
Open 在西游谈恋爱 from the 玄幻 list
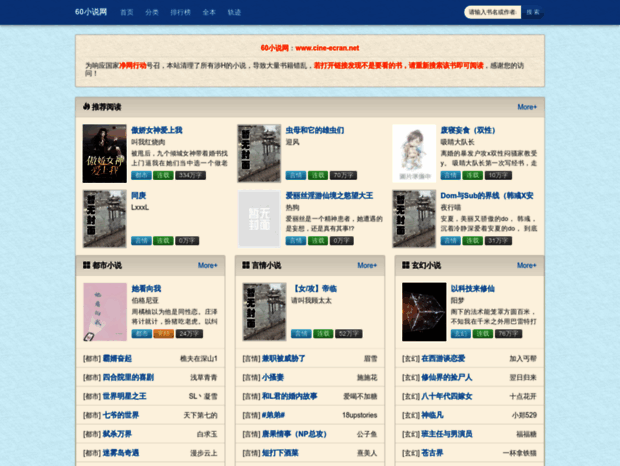coord(443,358)
